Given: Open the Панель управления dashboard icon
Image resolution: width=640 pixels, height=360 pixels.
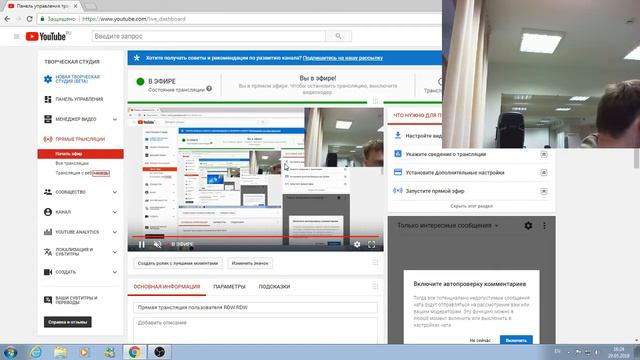Looking at the screenshot, I should pyautogui.click(x=48, y=99).
